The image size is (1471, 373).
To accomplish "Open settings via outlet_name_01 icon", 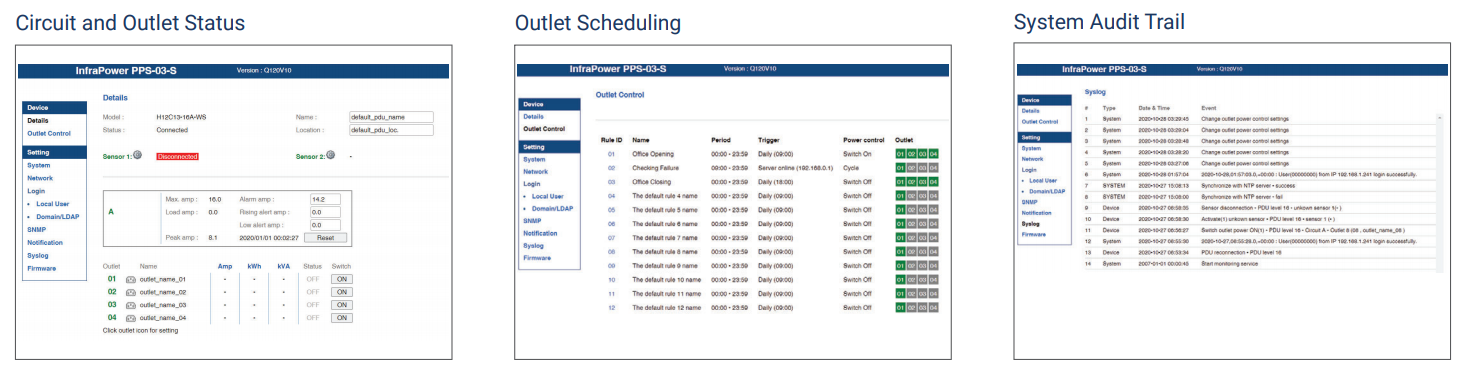I will point(131,279).
